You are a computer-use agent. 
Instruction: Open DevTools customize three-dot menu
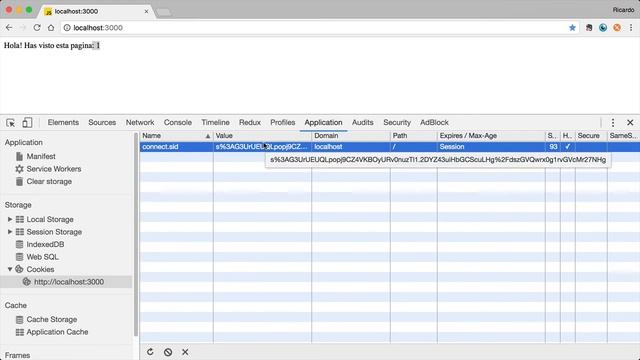click(613, 122)
